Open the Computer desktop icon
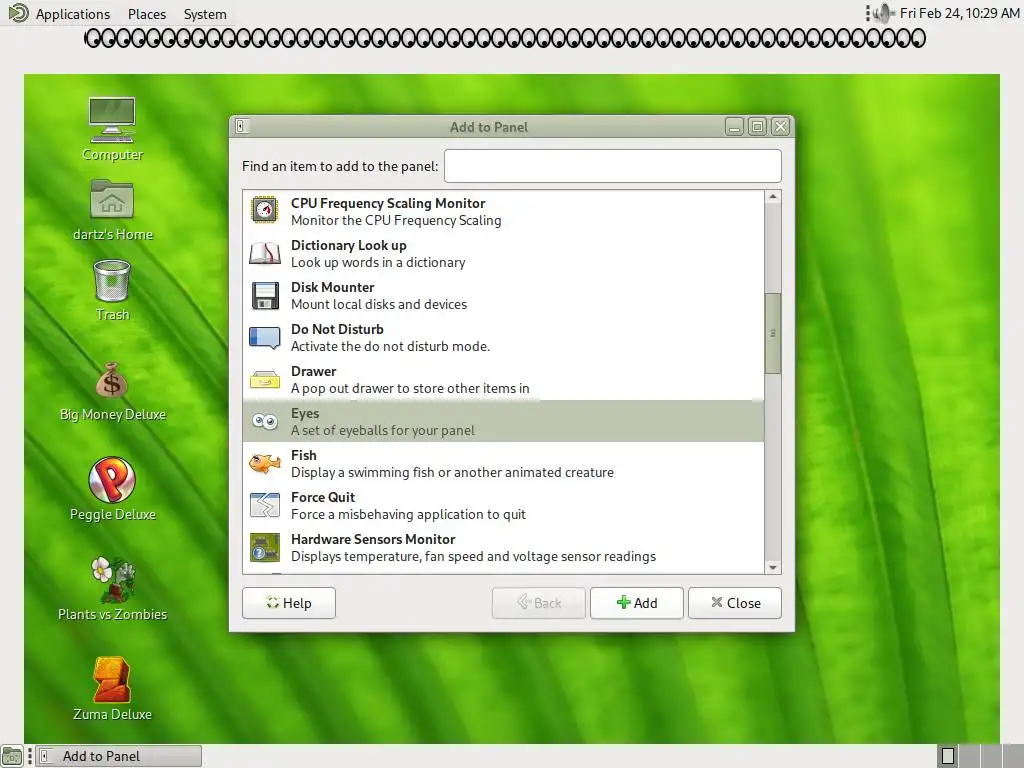Screen dimensions: 1024x768 pos(112,120)
